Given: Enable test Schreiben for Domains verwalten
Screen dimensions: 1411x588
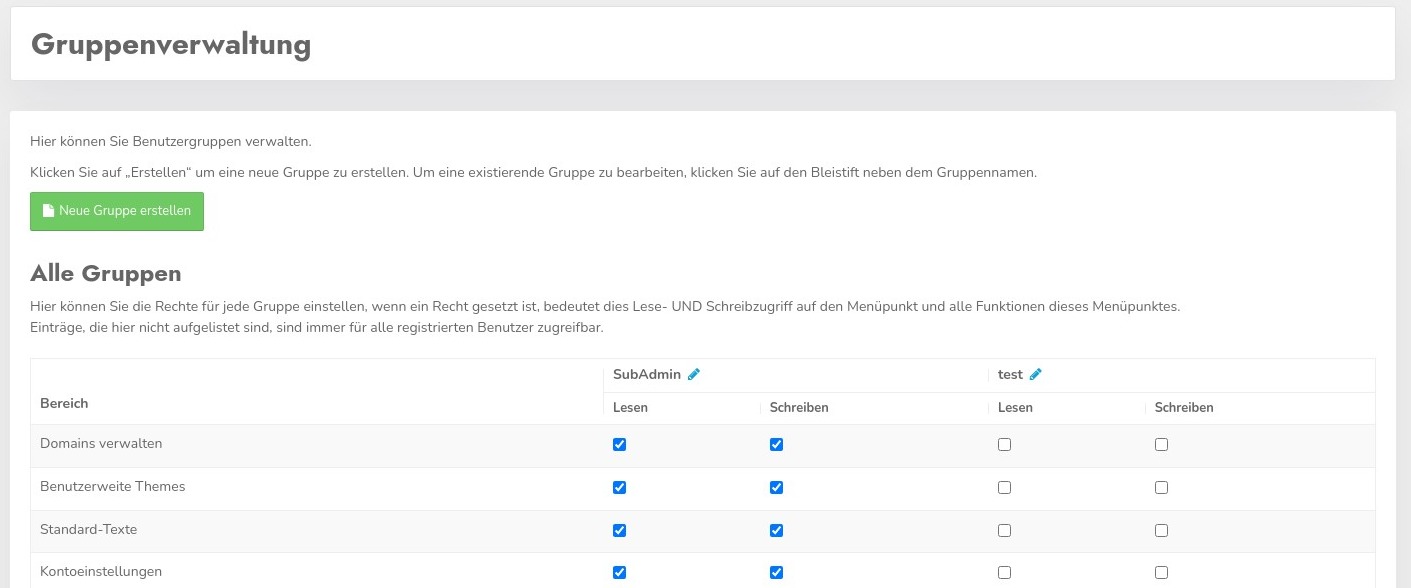Looking at the screenshot, I should point(1161,445).
